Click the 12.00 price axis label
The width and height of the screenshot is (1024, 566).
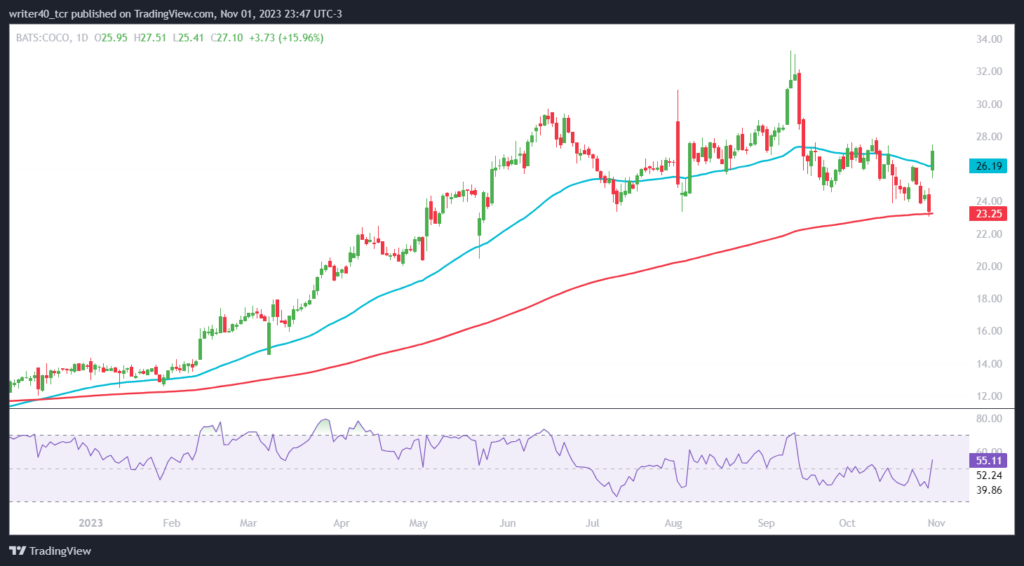(x=989, y=396)
